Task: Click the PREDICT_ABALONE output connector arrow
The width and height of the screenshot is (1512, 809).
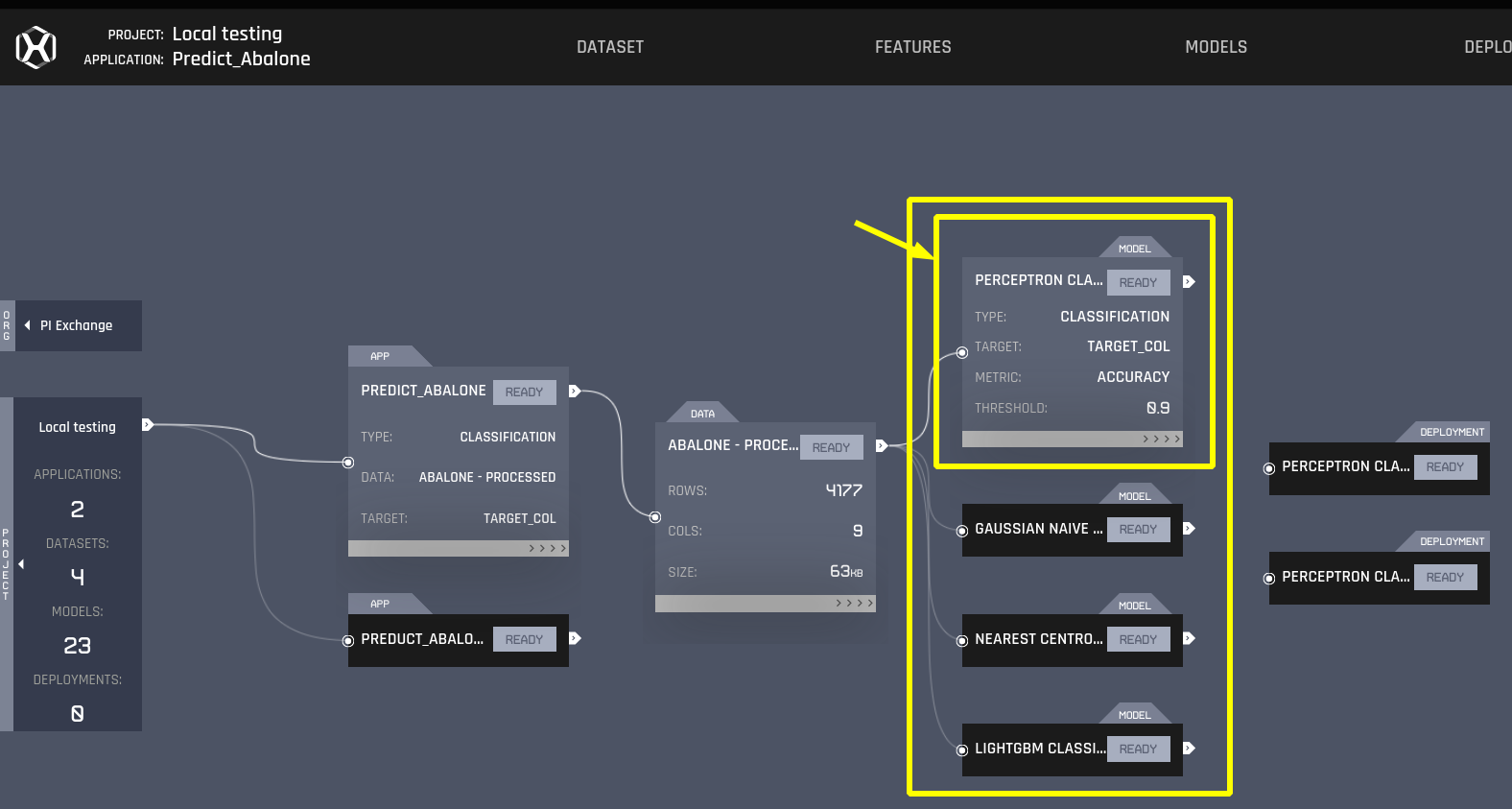Action: tap(575, 391)
